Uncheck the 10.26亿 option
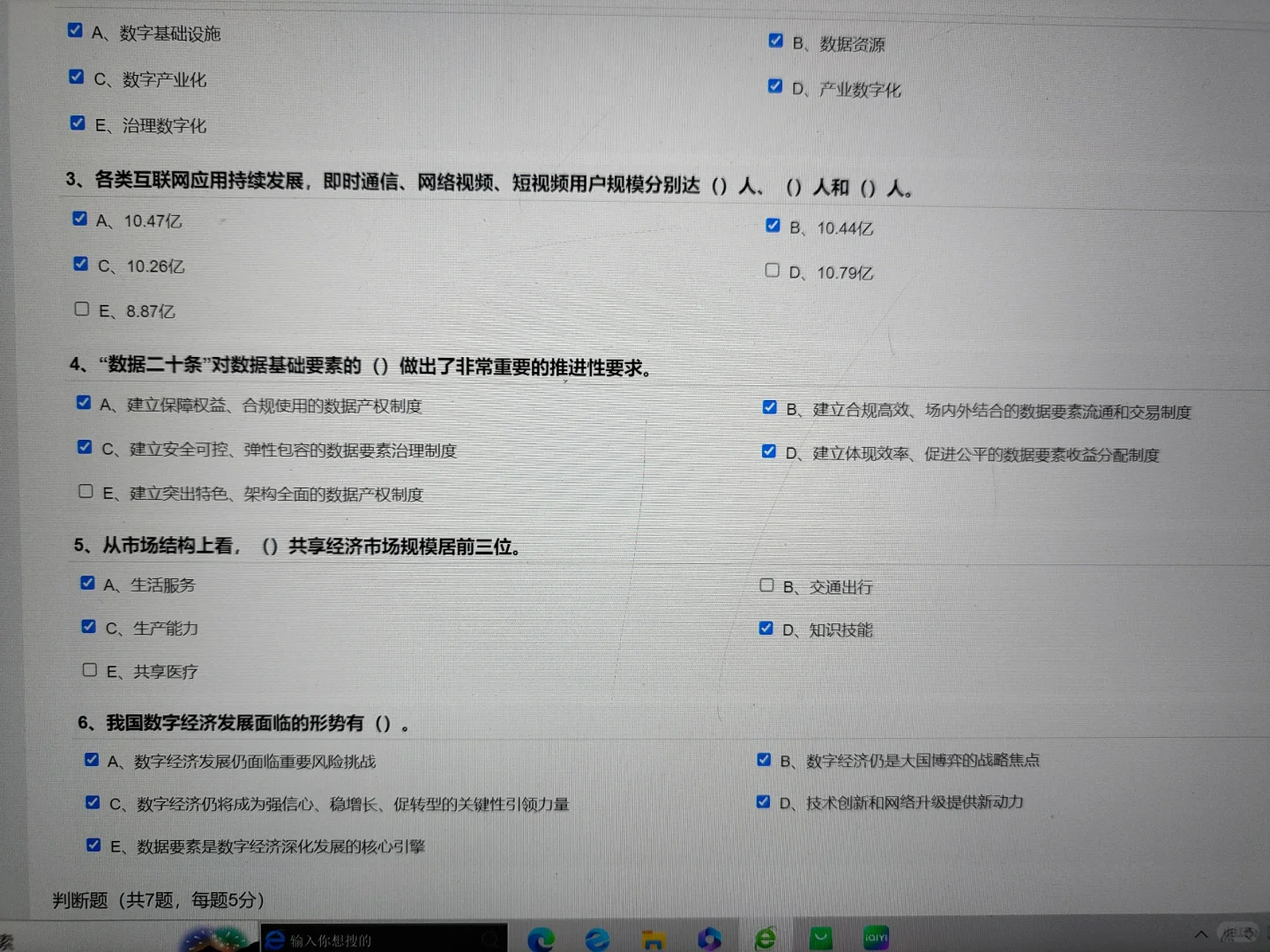 pos(81,264)
